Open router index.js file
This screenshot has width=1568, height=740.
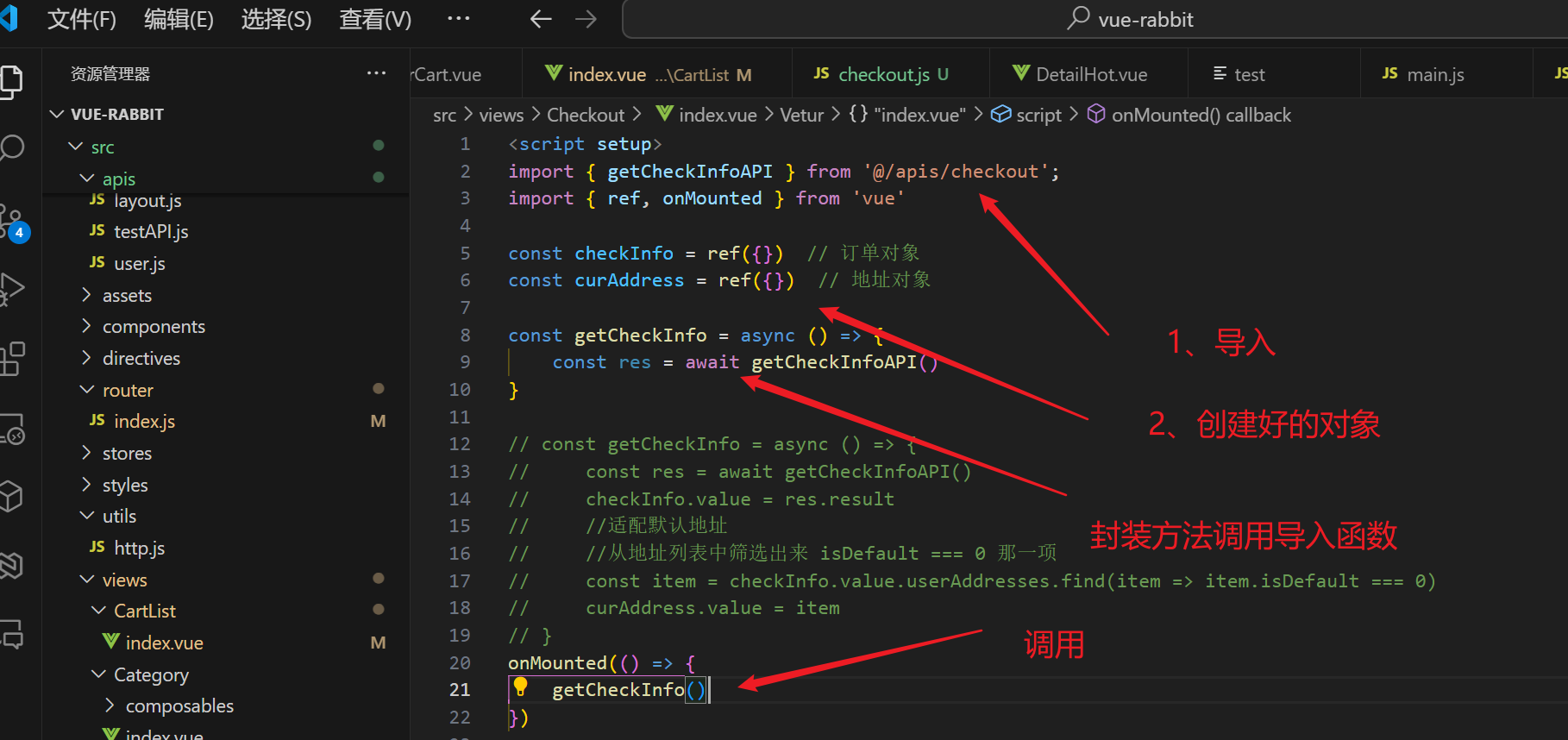coord(226,421)
